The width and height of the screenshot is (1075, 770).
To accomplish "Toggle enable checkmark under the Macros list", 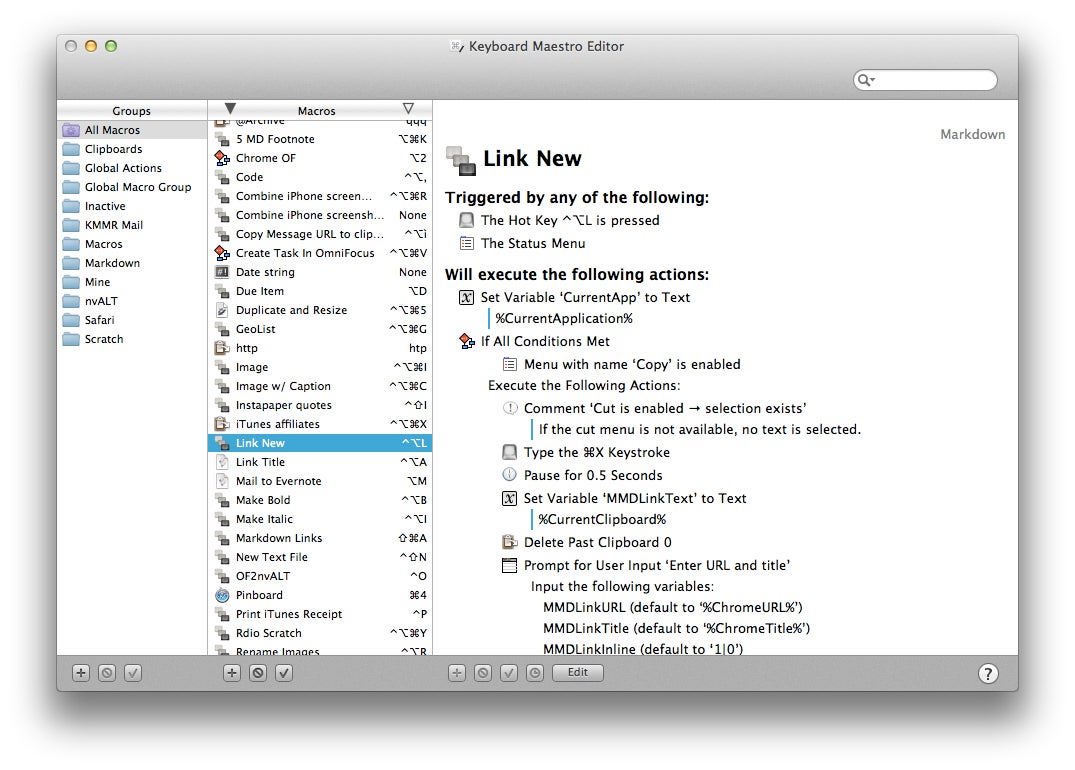I will click(x=284, y=673).
